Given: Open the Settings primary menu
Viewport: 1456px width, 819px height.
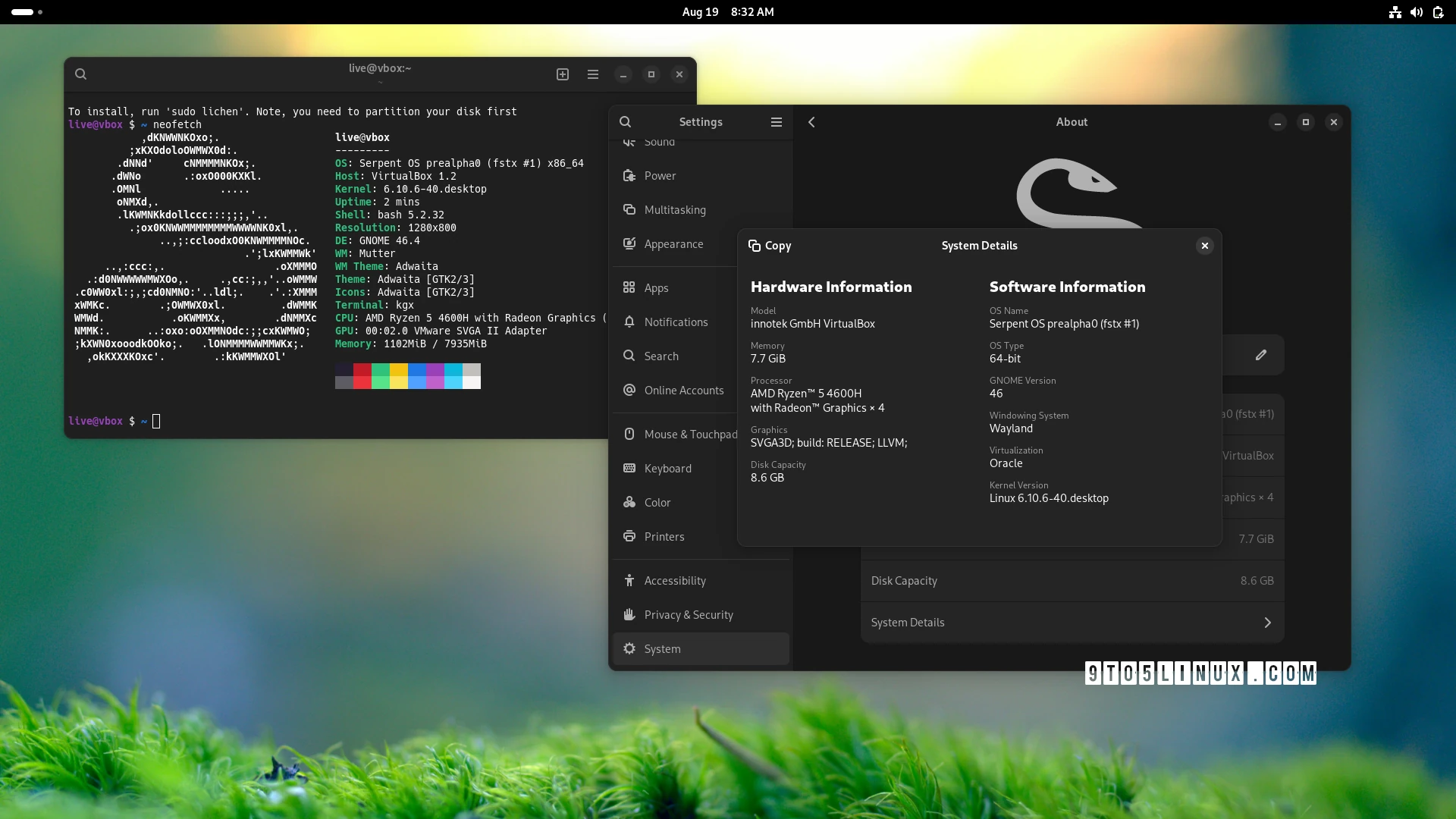Looking at the screenshot, I should pos(777,121).
